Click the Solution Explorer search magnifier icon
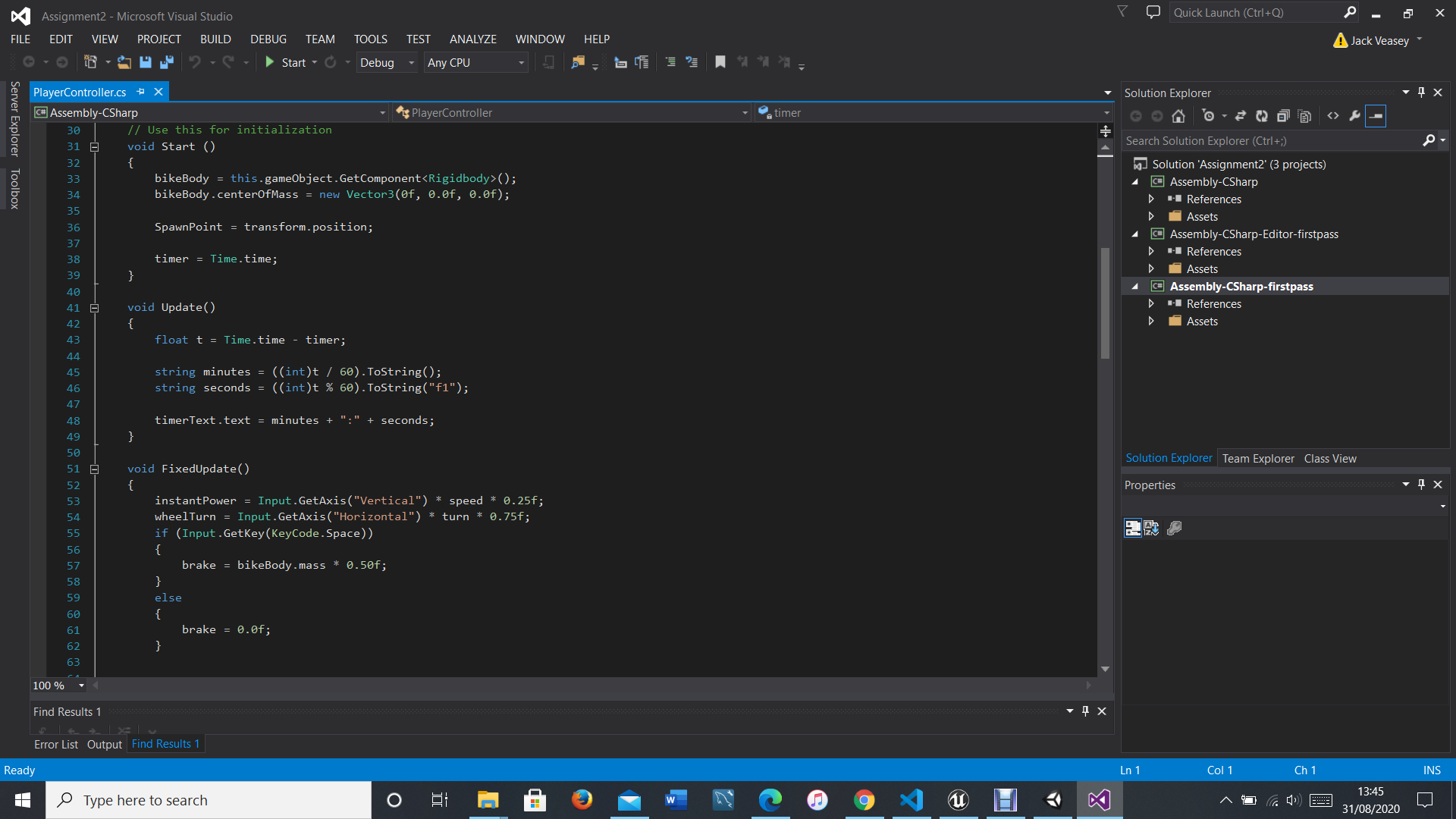Screen dimensions: 1456x819 [x=1429, y=140]
